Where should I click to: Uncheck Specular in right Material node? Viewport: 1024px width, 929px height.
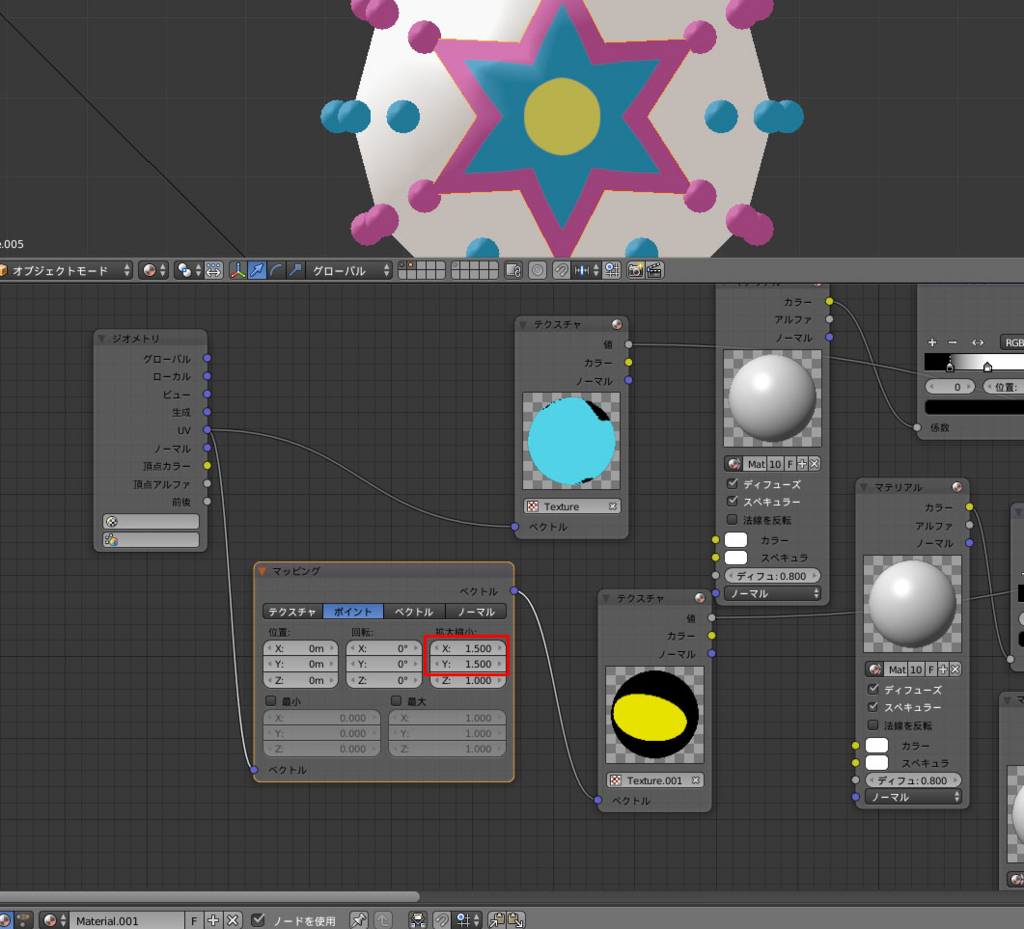click(873, 706)
